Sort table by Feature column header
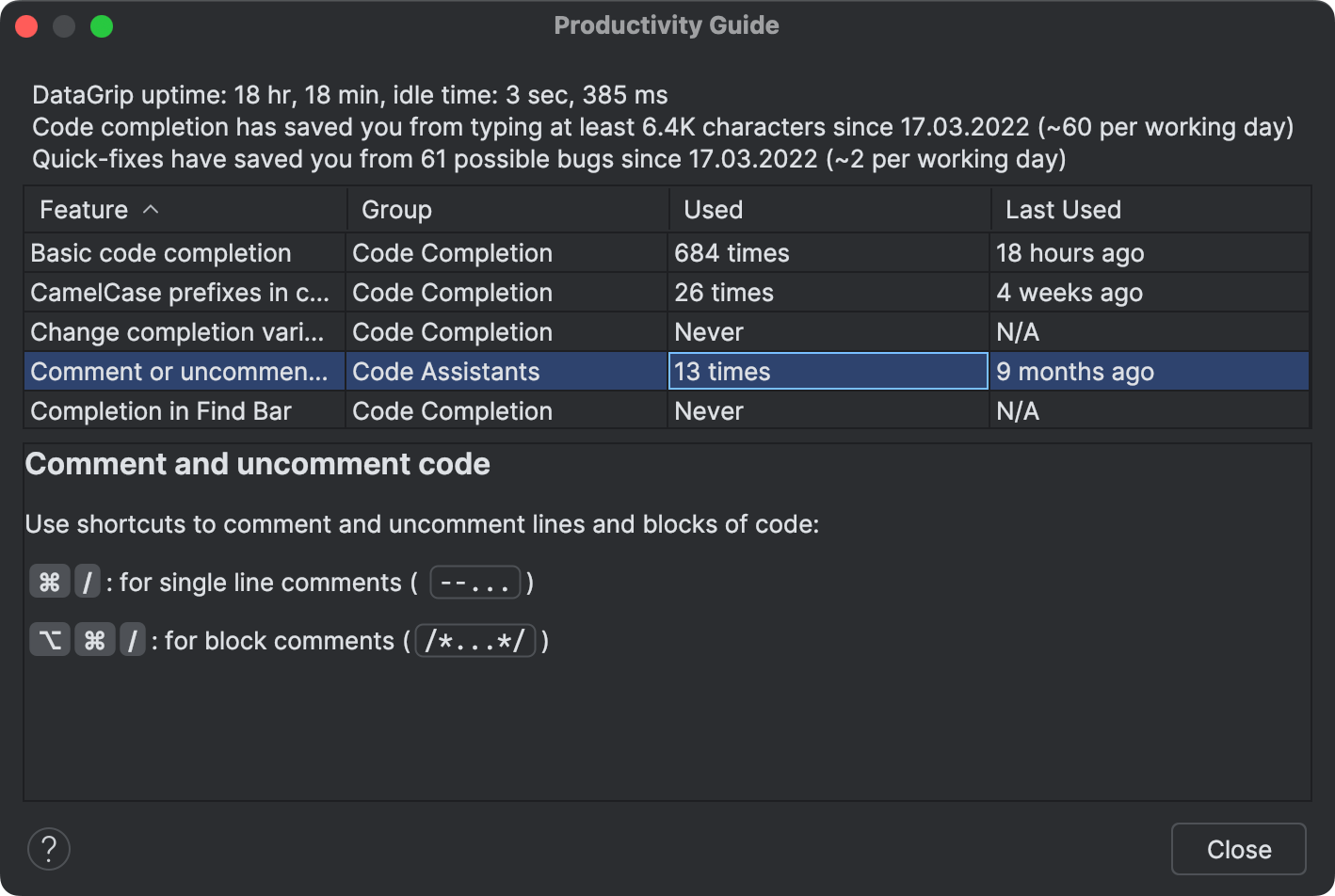Viewport: 1335px width, 896px height. coord(84,210)
